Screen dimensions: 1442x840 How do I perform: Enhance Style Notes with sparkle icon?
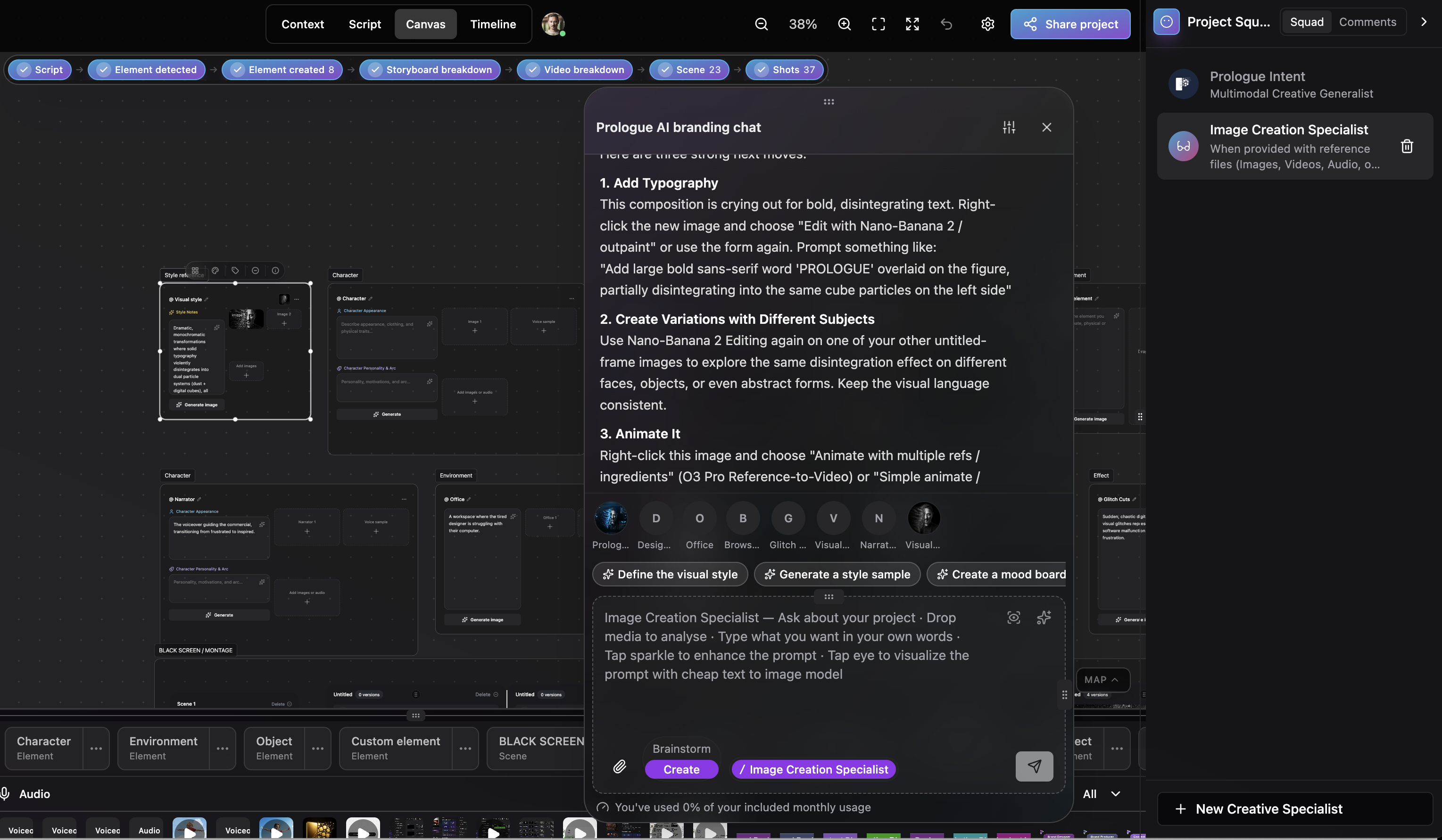click(217, 327)
